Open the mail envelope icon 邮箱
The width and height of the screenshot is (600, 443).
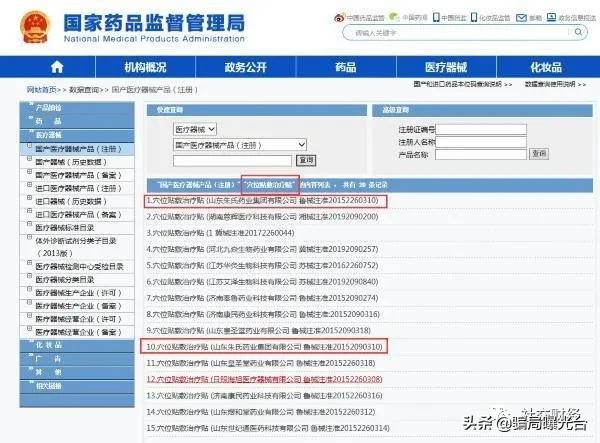pos(521,18)
